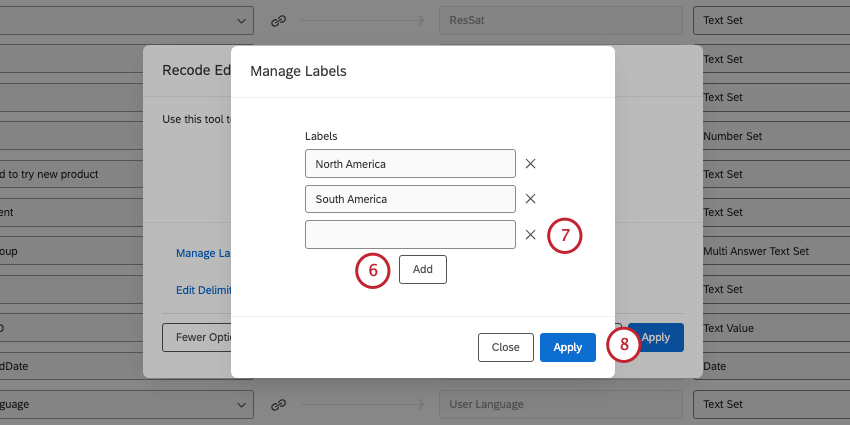
Task: Click the link icon beside User Language
Action: 279,404
